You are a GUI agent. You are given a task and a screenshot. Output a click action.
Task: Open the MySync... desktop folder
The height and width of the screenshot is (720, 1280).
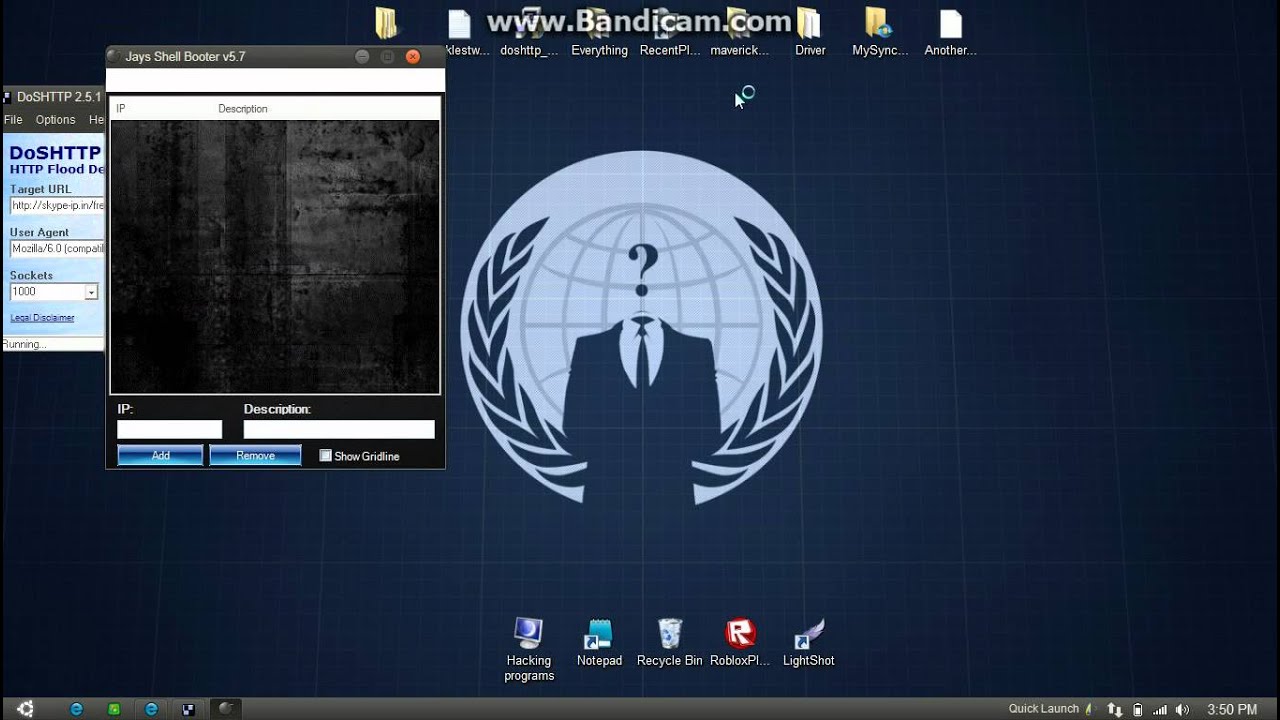(880, 32)
